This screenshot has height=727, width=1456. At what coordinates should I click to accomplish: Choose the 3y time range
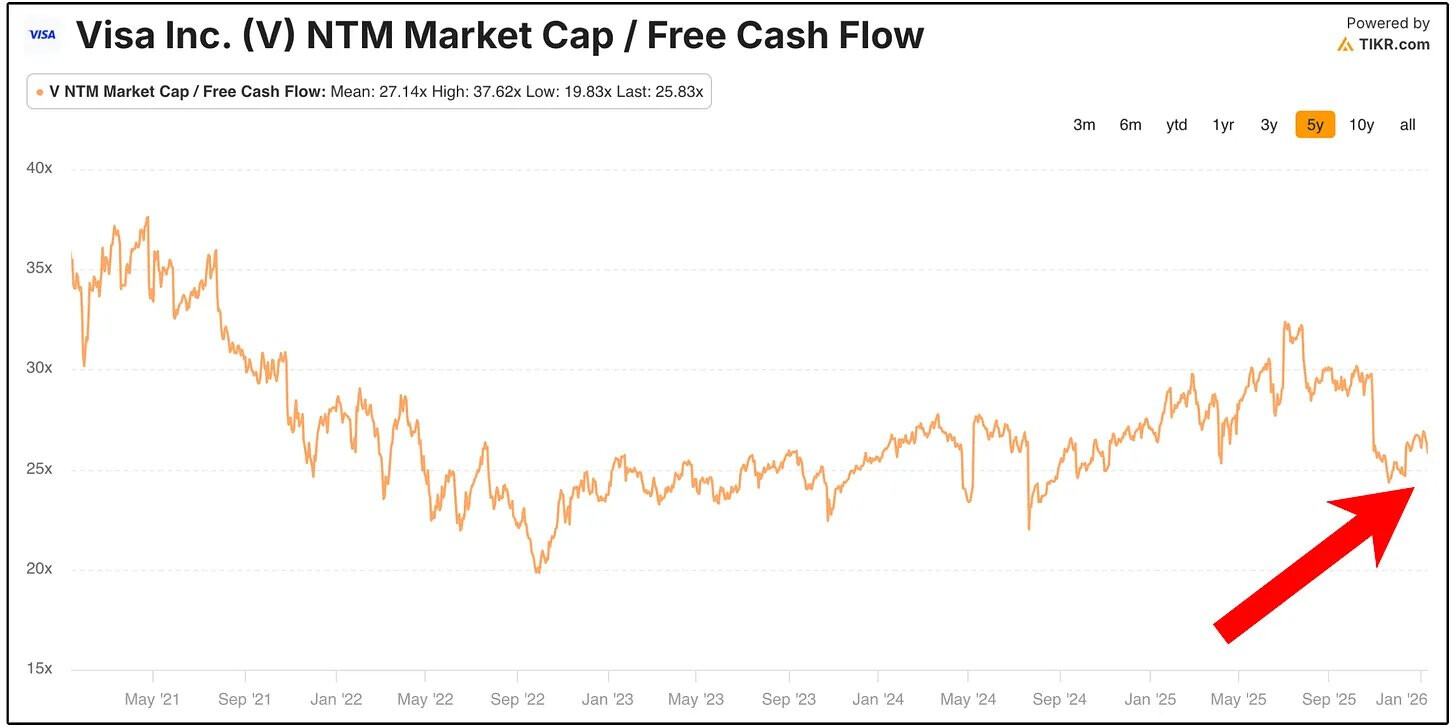point(1269,125)
